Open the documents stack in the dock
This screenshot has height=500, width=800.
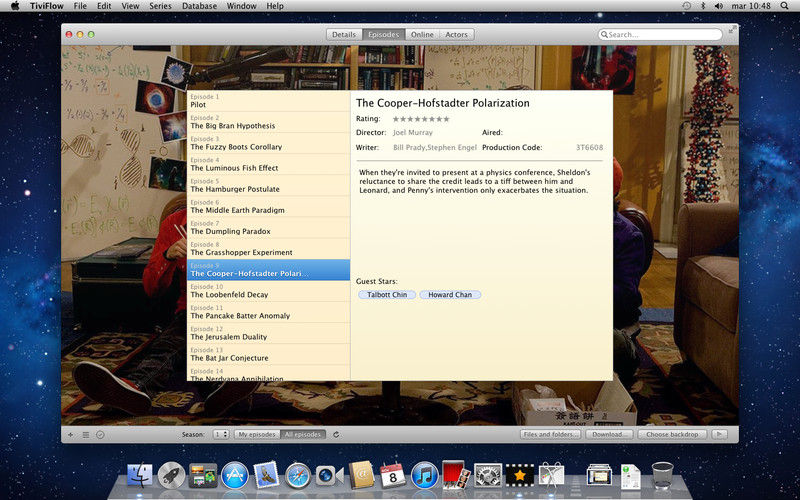pyautogui.click(x=598, y=475)
